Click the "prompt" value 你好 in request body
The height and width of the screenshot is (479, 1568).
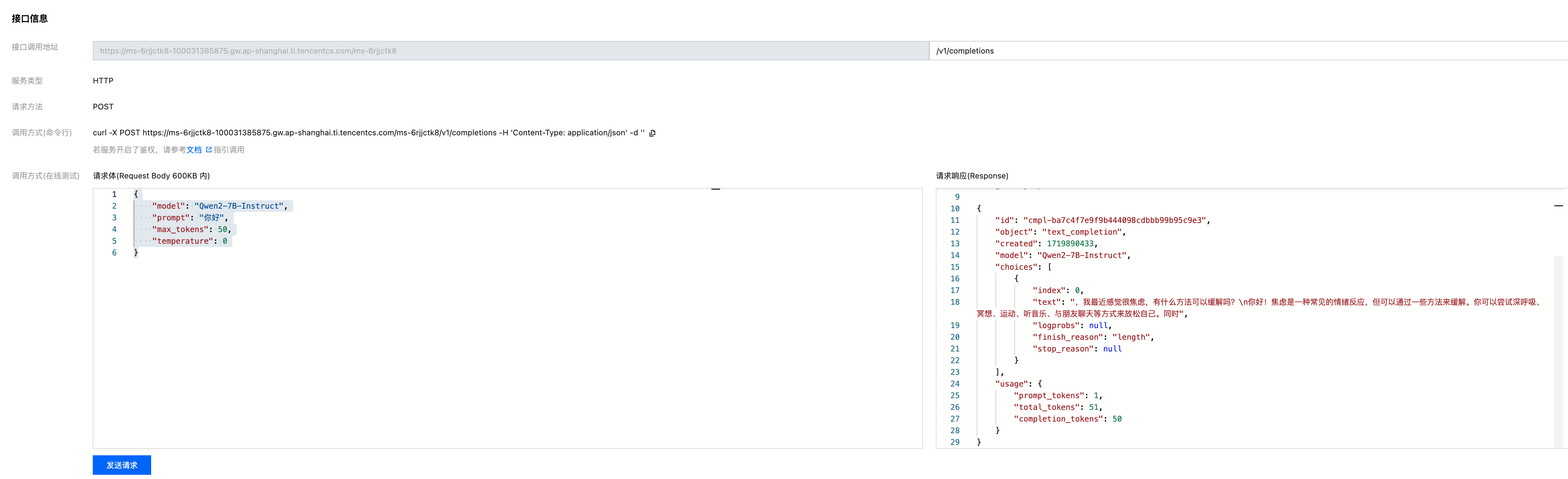pyautogui.click(x=211, y=218)
